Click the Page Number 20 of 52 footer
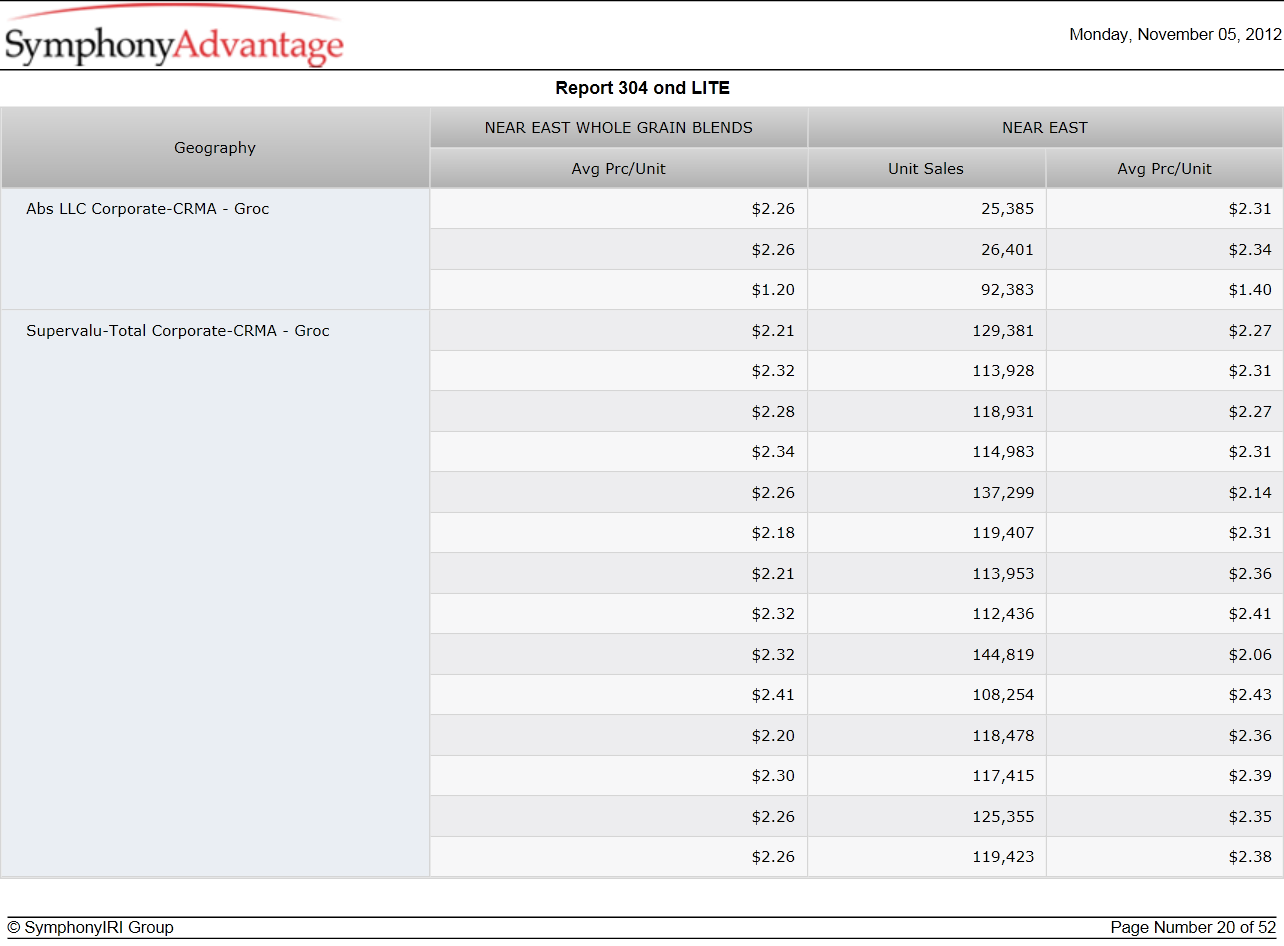 pos(1193,927)
